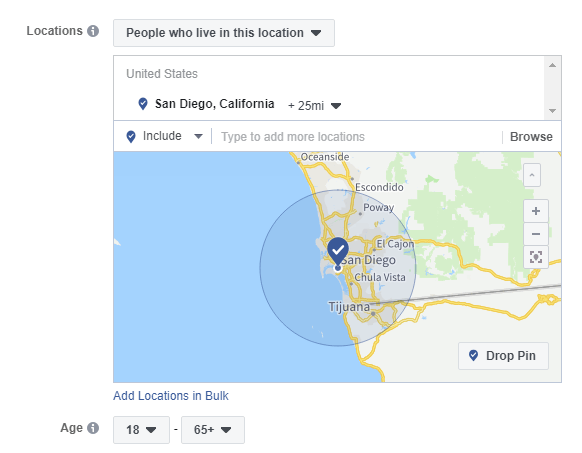Open the +25mi radius dropdown
Image resolution: width=582 pixels, height=453 pixels.
click(x=314, y=106)
